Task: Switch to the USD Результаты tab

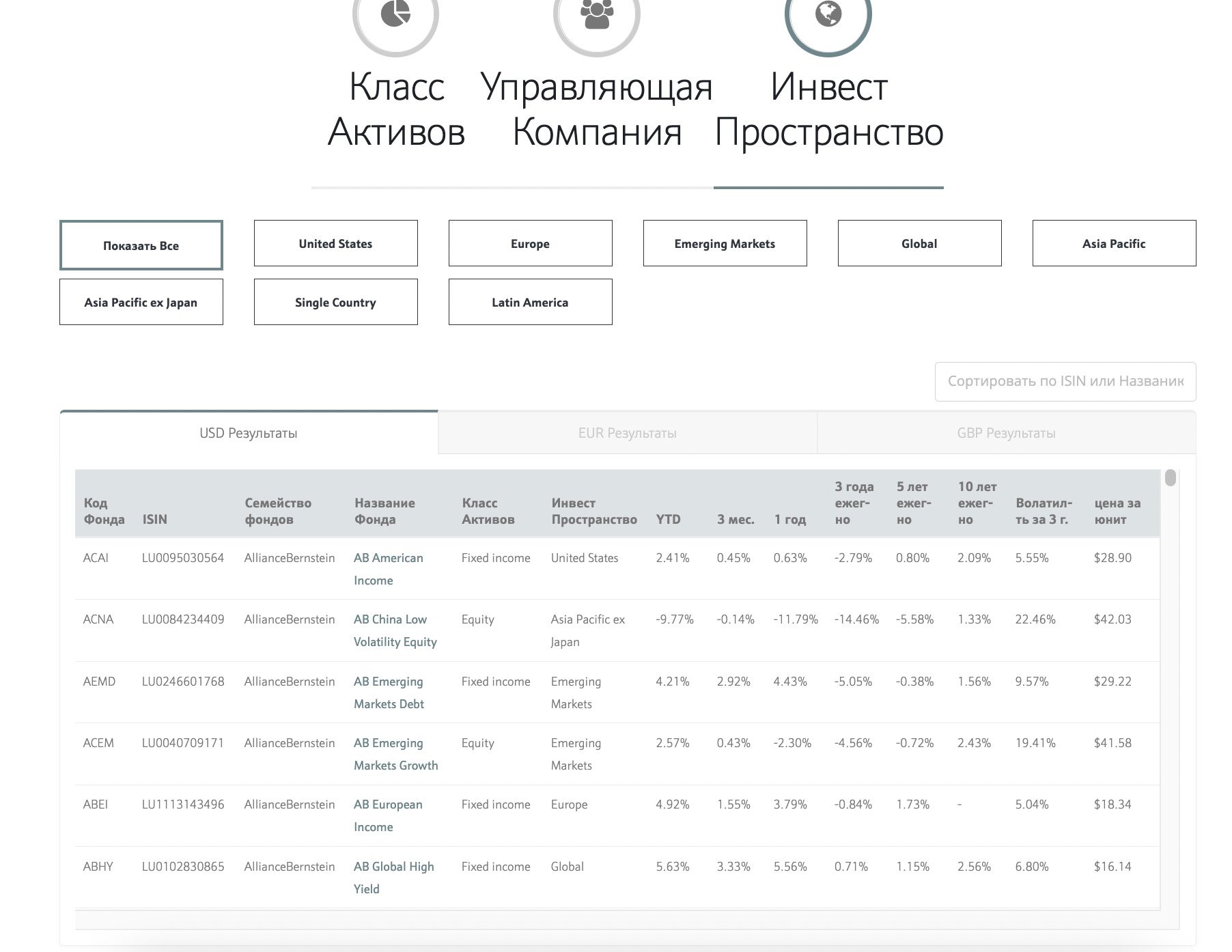Action: coord(249,432)
